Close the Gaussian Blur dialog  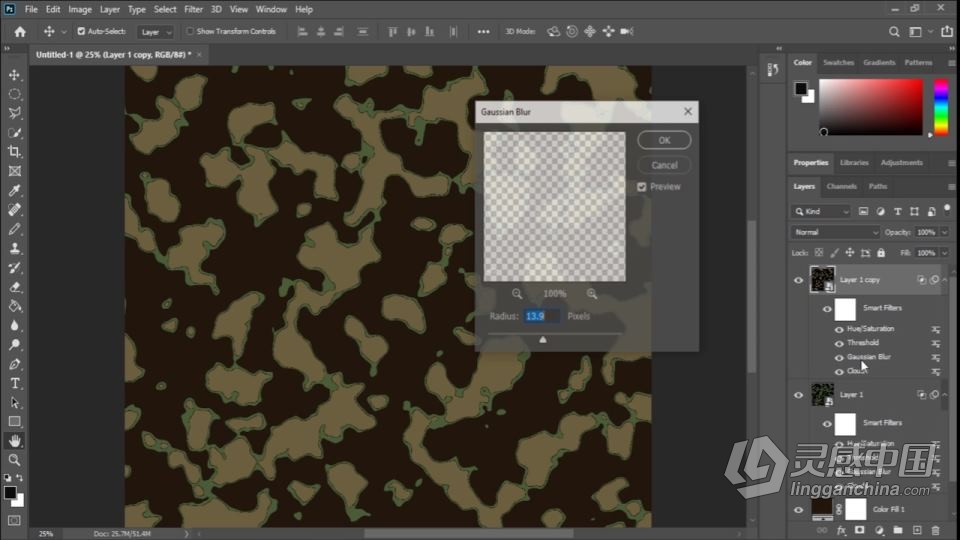pos(688,111)
